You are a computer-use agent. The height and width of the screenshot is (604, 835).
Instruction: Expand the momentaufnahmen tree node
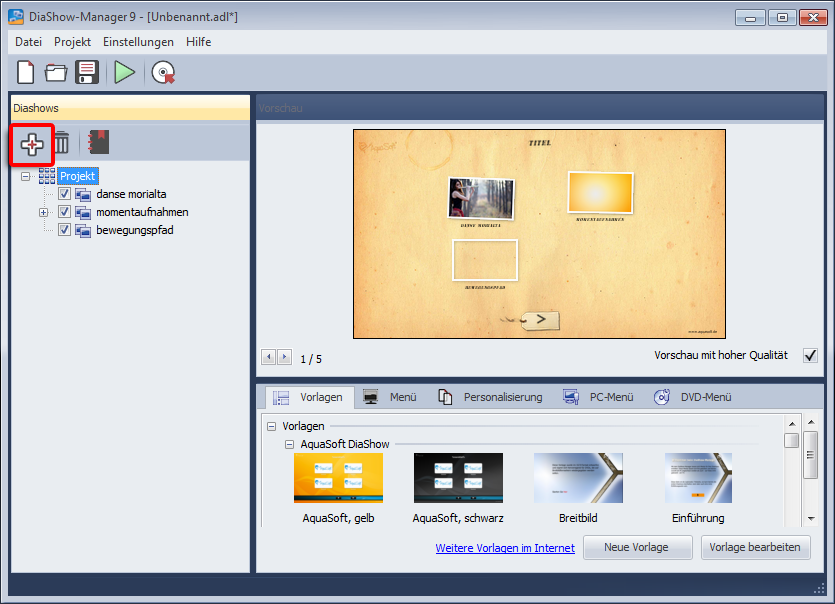[x=44, y=212]
